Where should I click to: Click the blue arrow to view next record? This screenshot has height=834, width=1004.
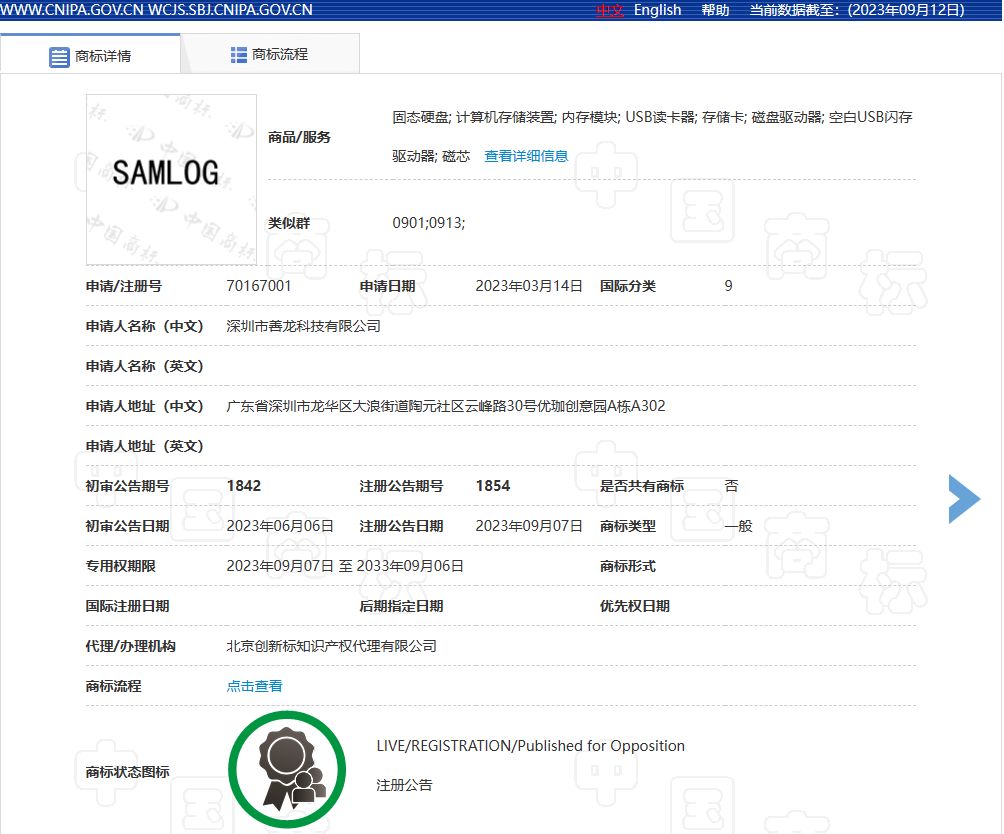coord(962,498)
